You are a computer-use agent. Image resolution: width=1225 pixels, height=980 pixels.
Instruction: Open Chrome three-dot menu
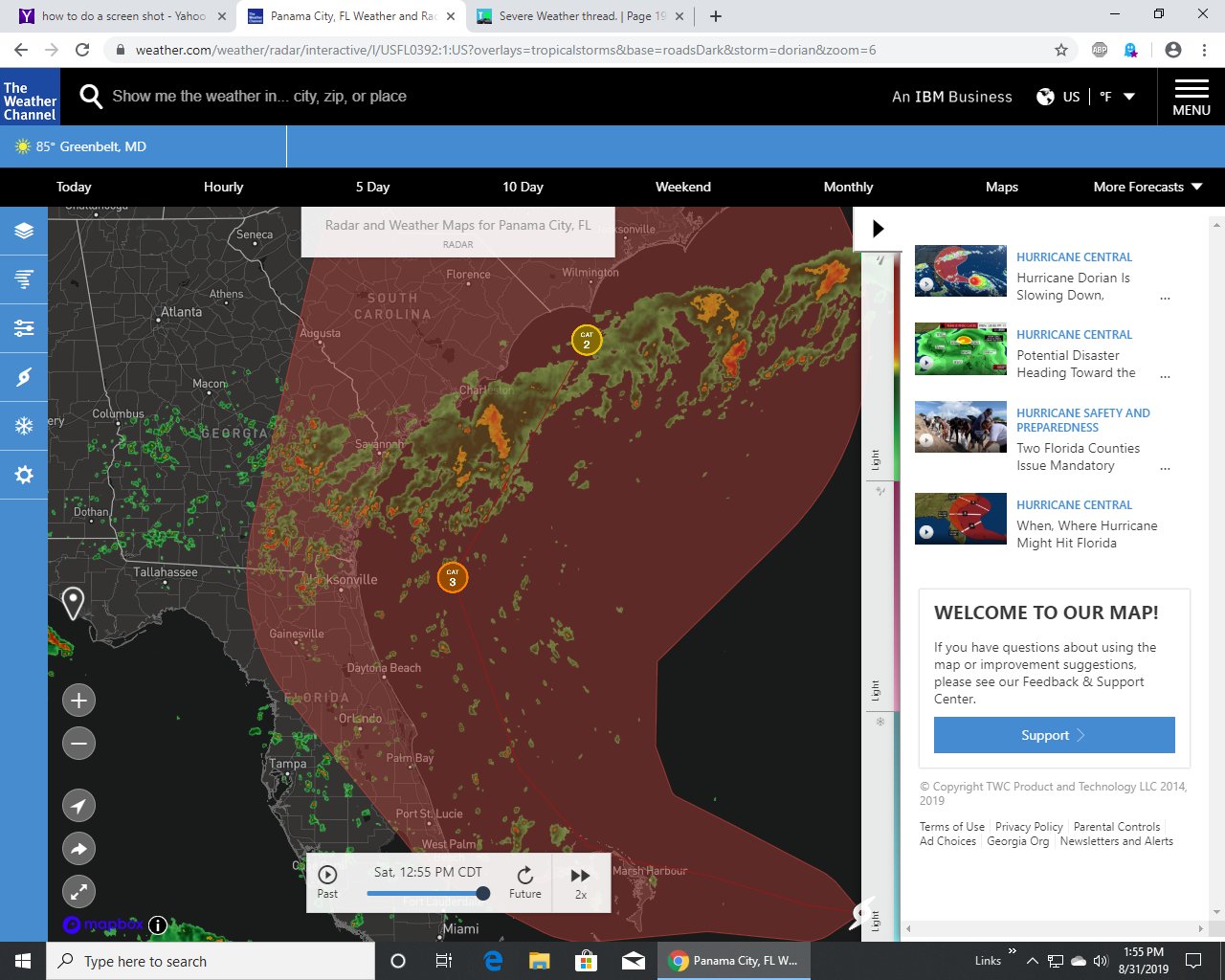click(1205, 50)
